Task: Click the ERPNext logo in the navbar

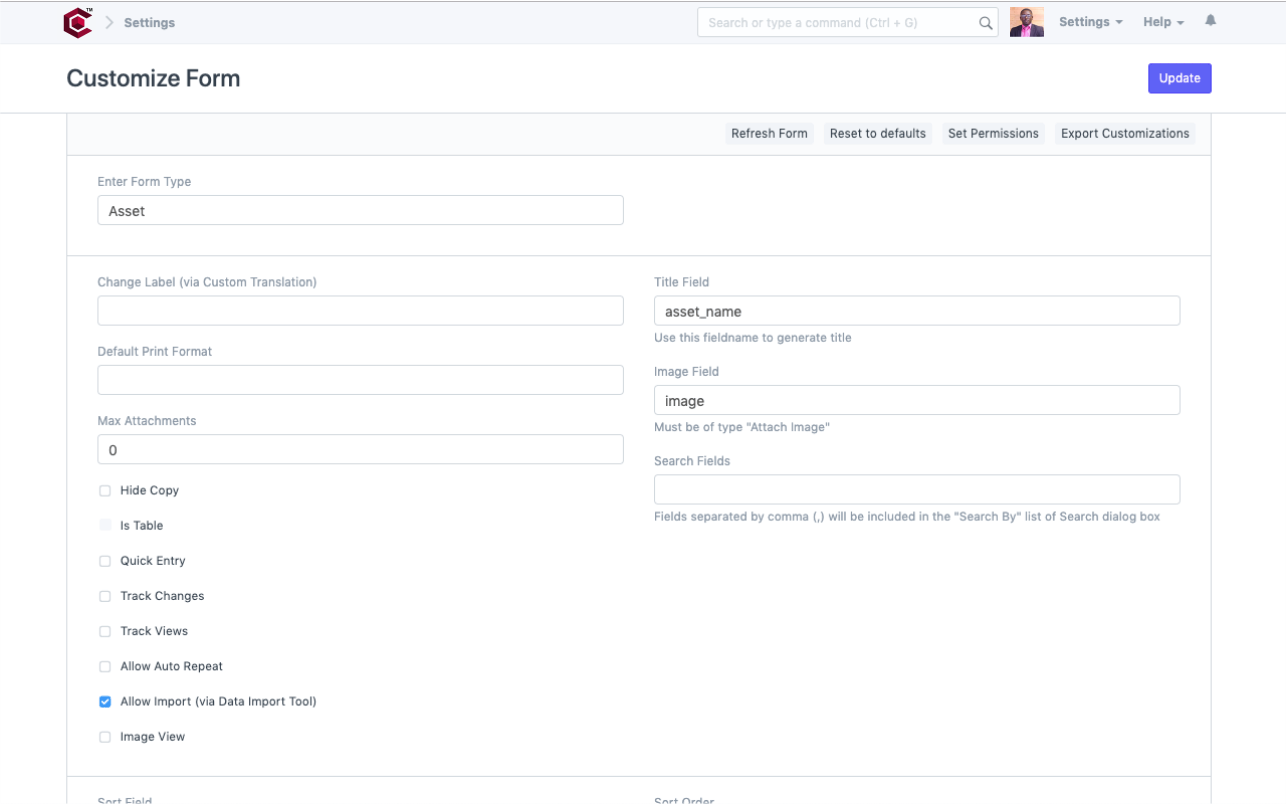Action: click(78, 21)
